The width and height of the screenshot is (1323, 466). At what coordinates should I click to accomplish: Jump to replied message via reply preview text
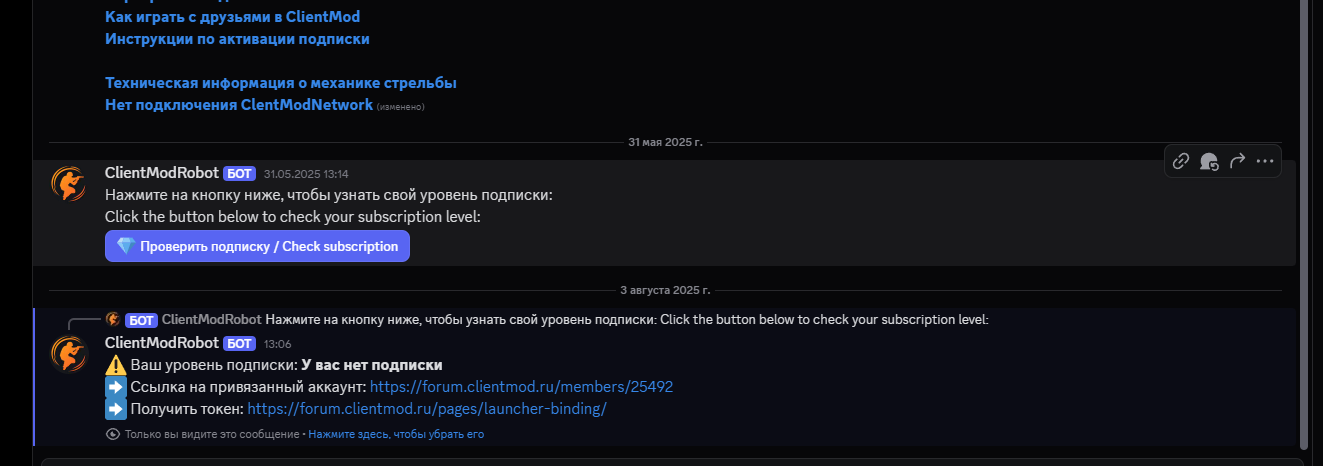626,320
